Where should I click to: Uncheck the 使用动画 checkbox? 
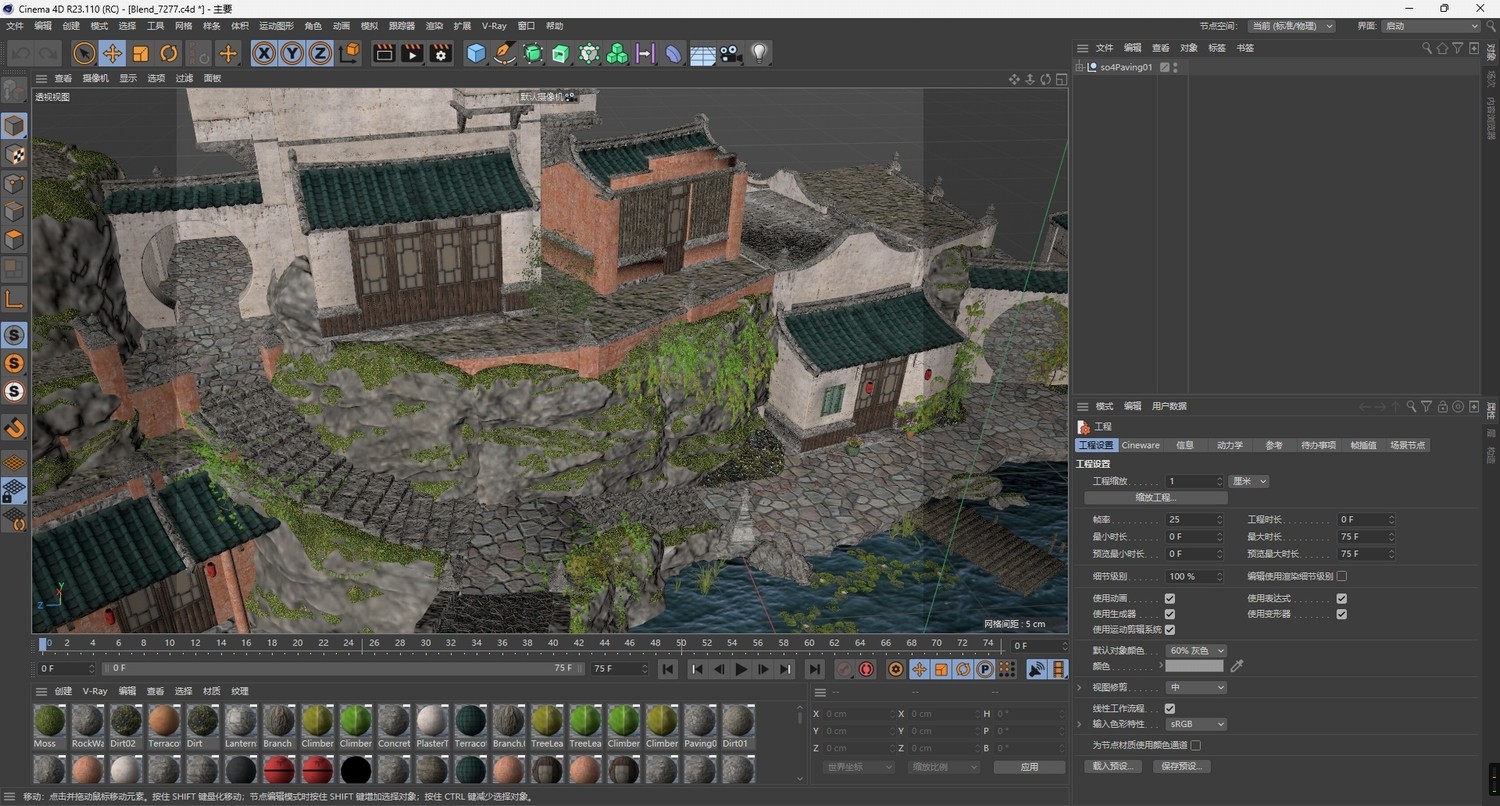(x=1170, y=598)
